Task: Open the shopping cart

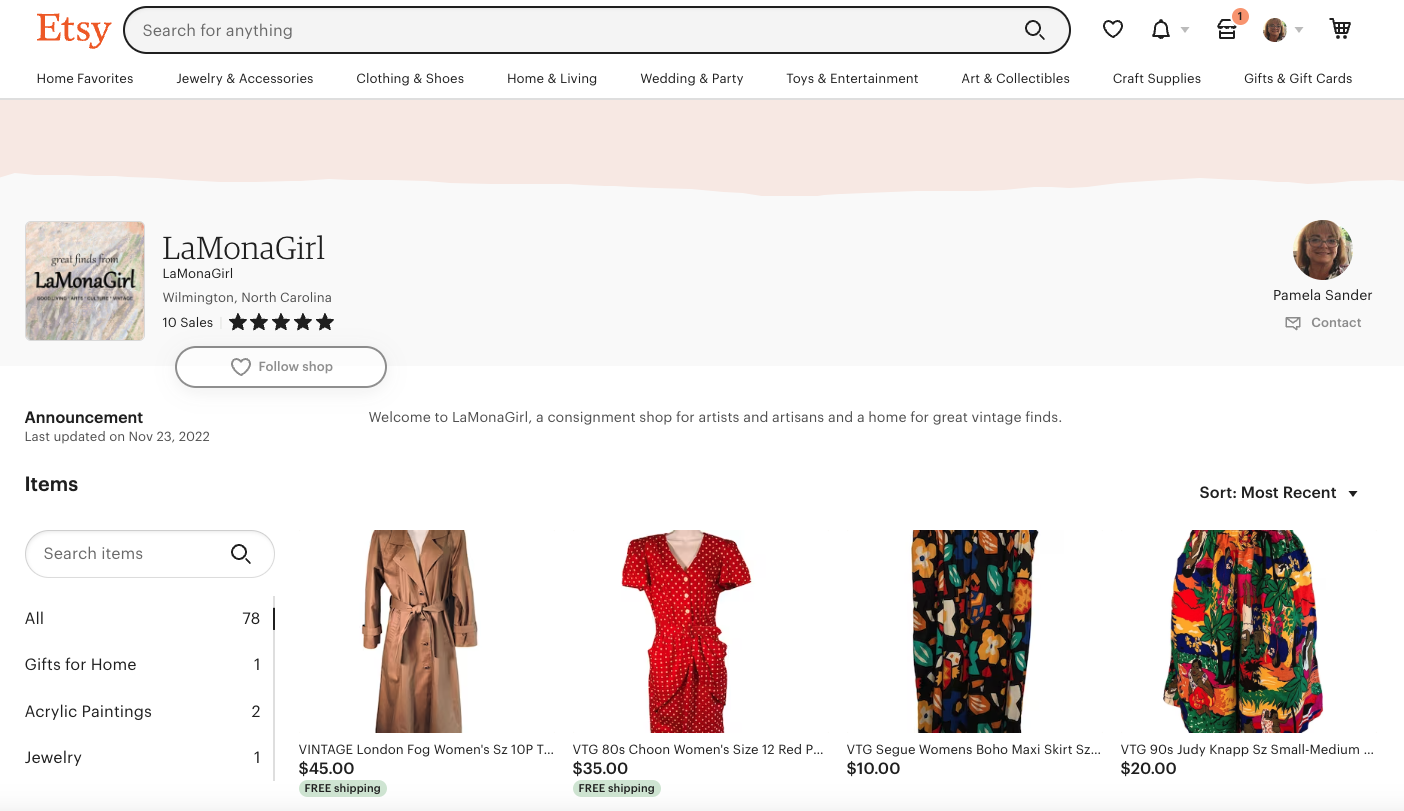Action: pyautogui.click(x=1340, y=29)
